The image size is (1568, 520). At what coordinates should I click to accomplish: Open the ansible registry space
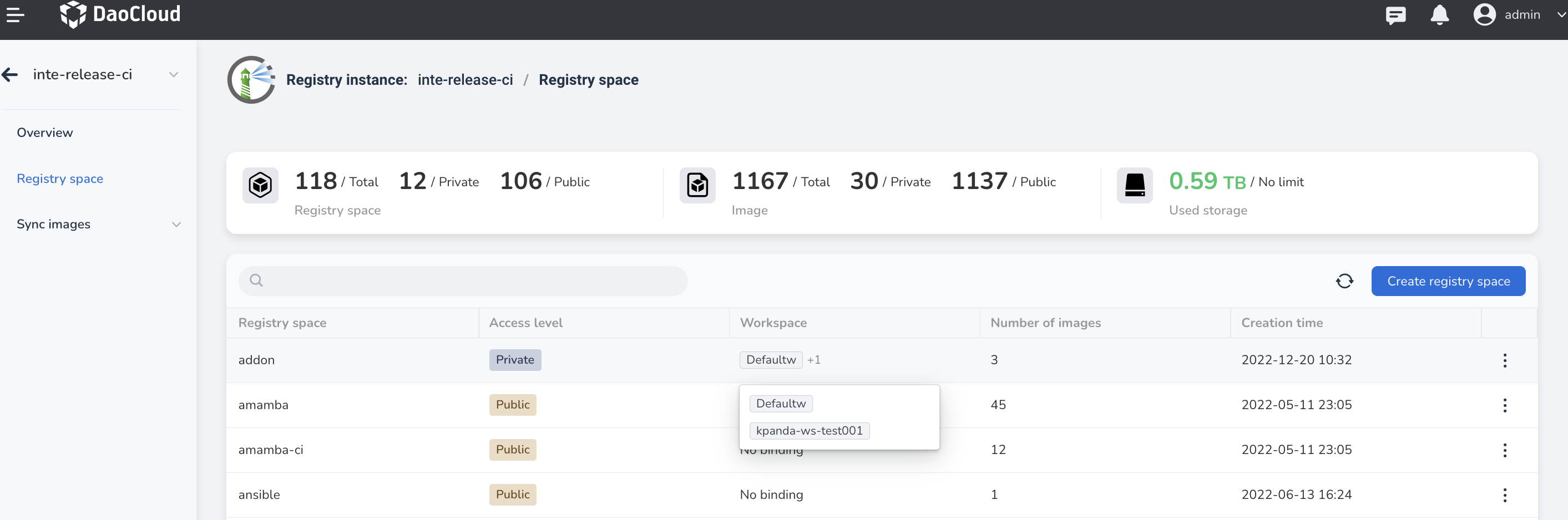pyautogui.click(x=259, y=495)
